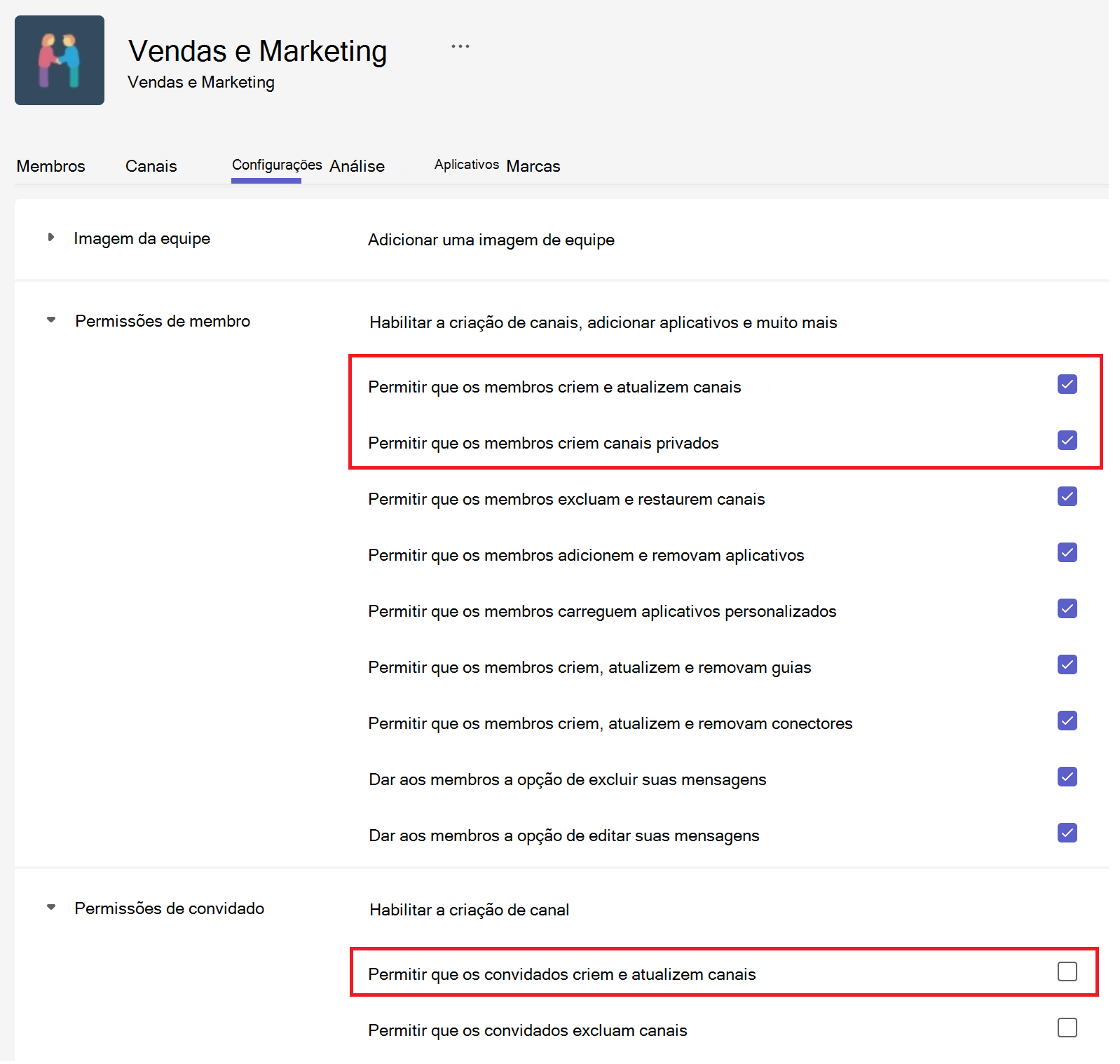
Task: Click 'Habilitar a criação de canal' text
Action: point(470,910)
